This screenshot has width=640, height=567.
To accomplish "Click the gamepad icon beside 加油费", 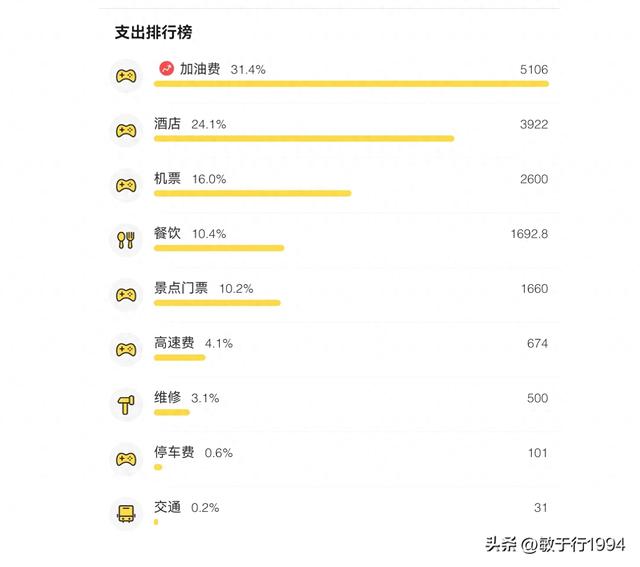I will 126,76.
